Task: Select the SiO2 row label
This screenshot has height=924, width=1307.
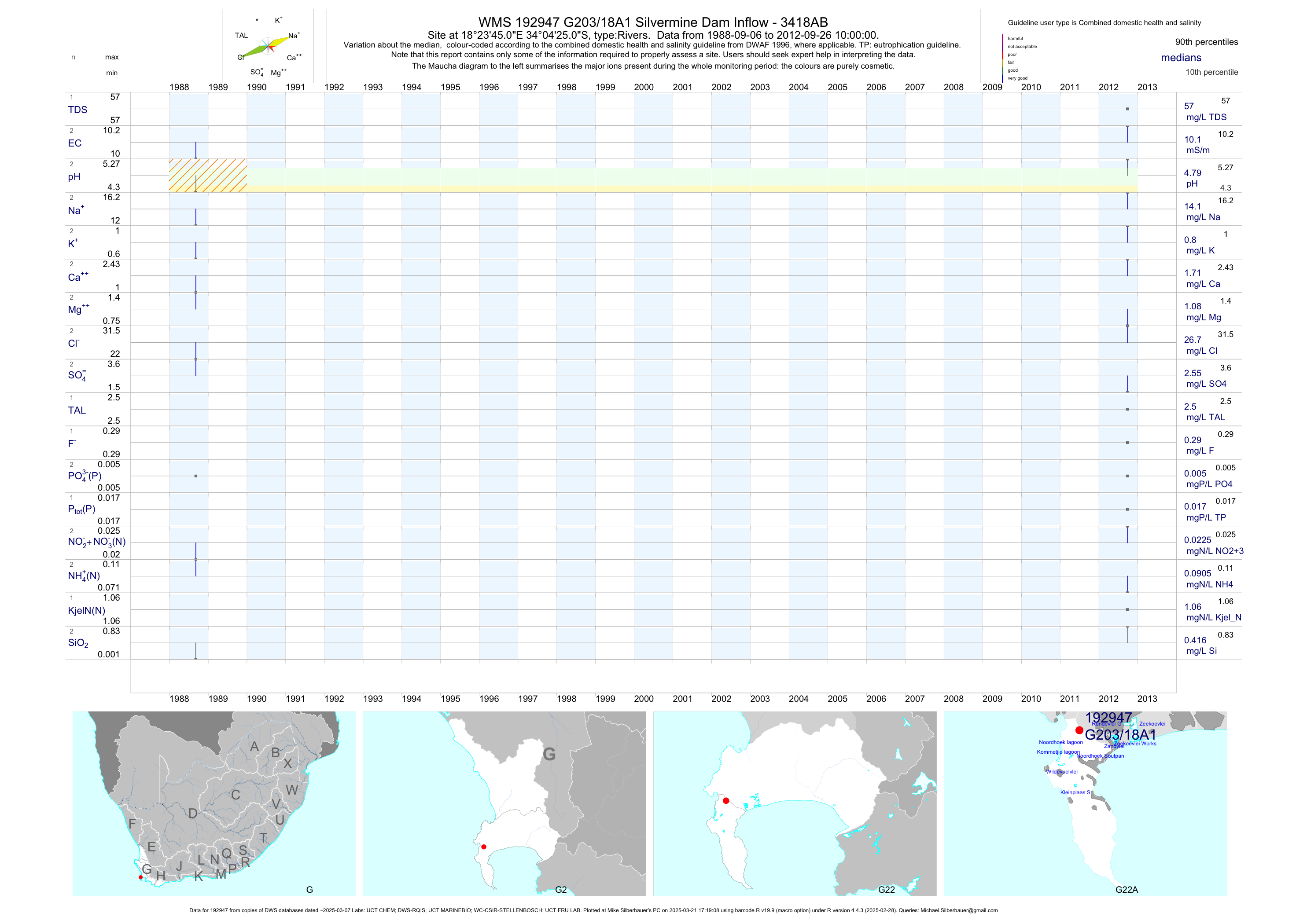Action: click(x=78, y=643)
